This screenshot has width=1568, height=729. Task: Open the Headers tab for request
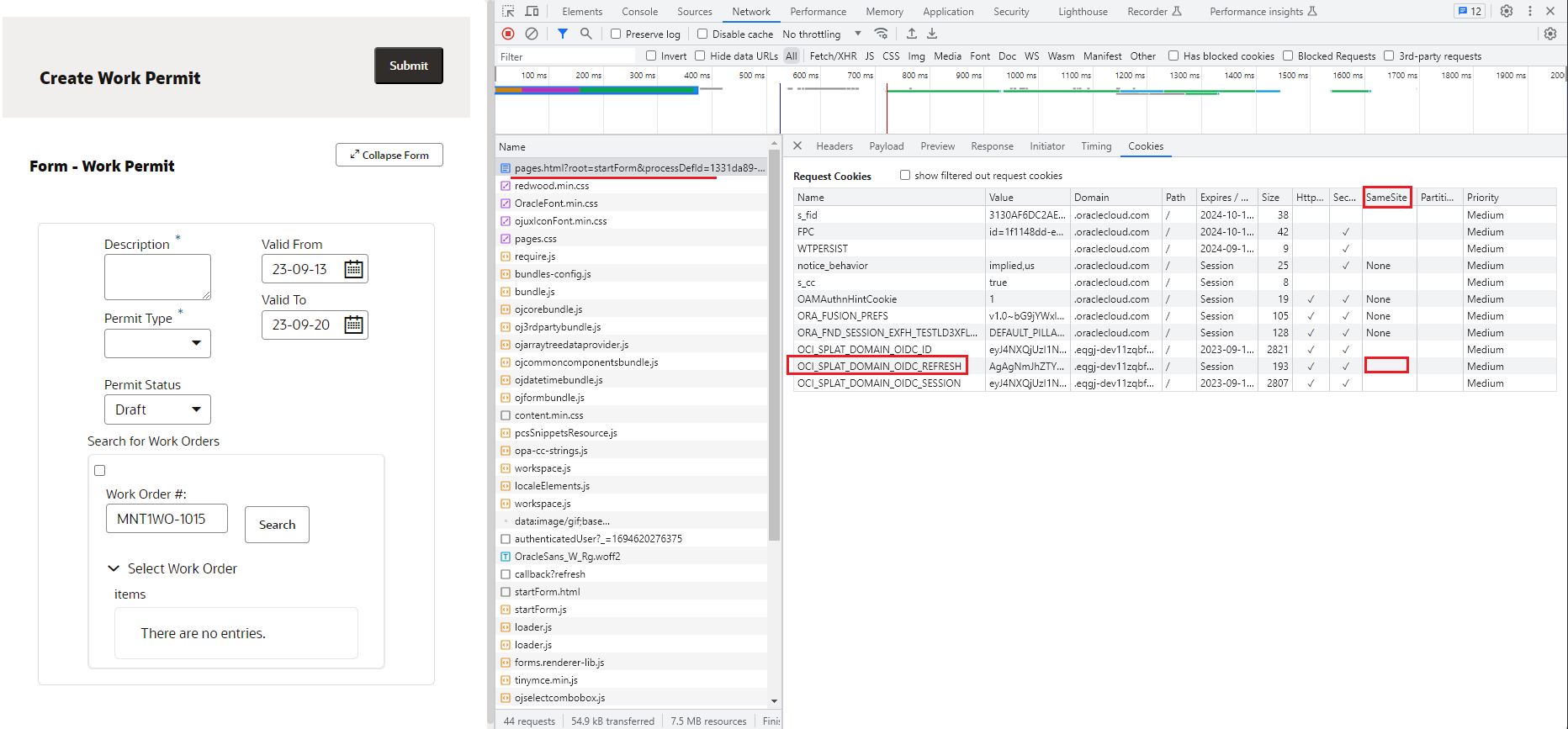(834, 146)
